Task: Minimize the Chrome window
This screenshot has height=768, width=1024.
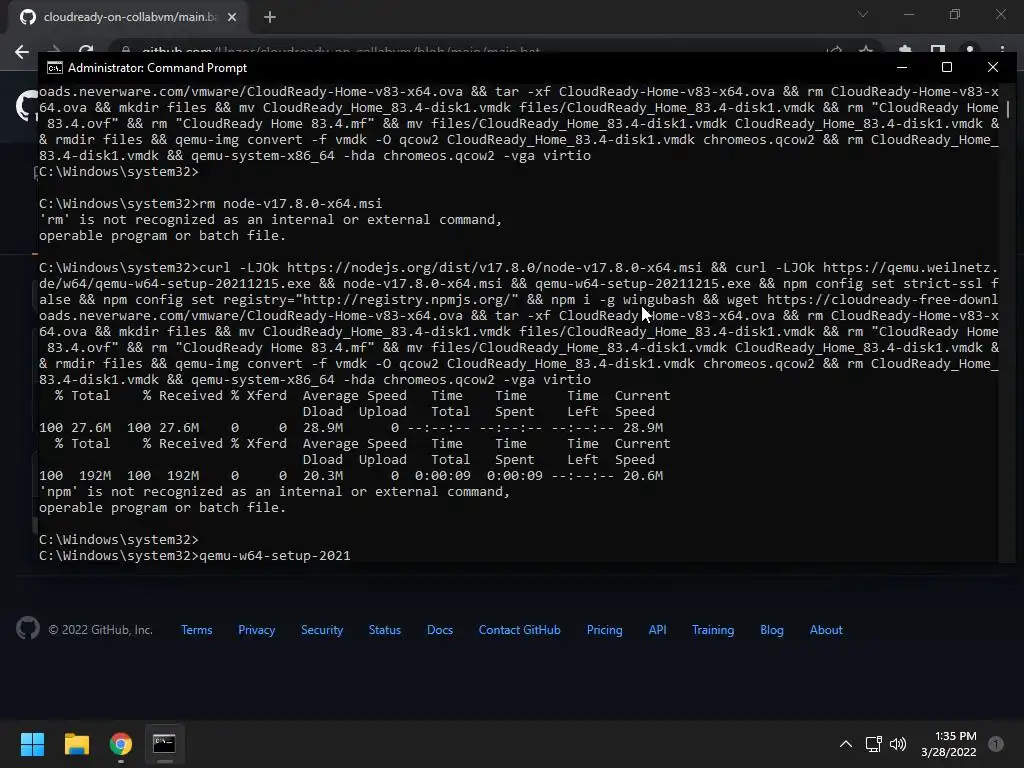Action: click(x=908, y=14)
